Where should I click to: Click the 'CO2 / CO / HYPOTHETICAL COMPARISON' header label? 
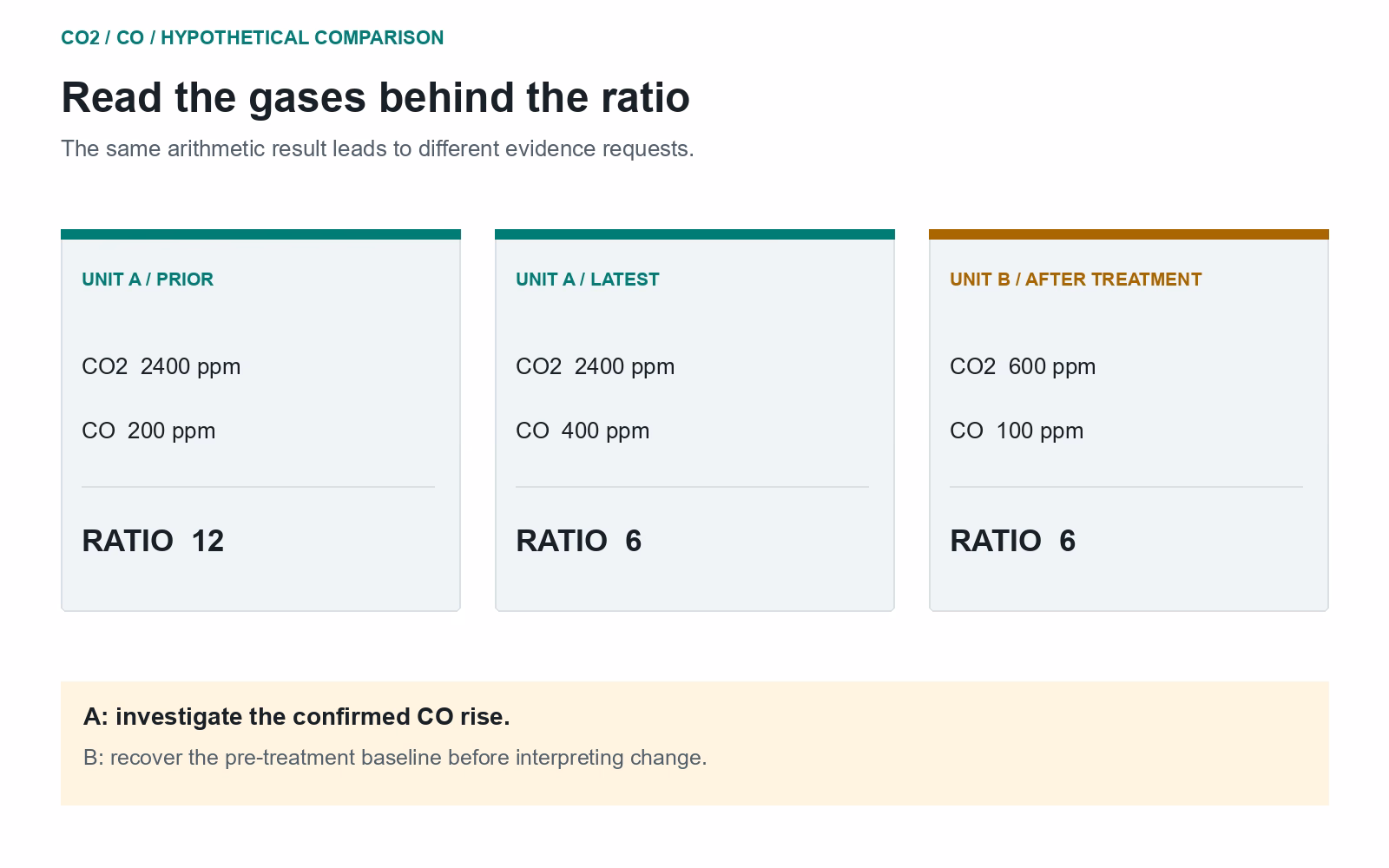(x=252, y=38)
